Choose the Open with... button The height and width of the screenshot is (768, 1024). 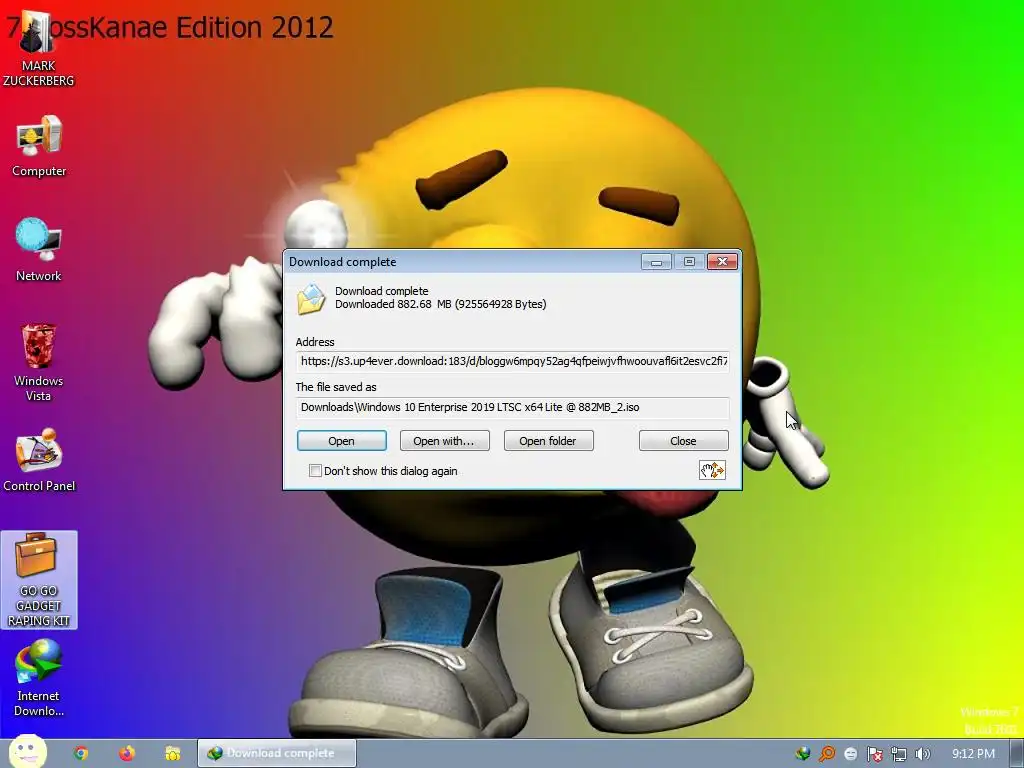coord(445,441)
